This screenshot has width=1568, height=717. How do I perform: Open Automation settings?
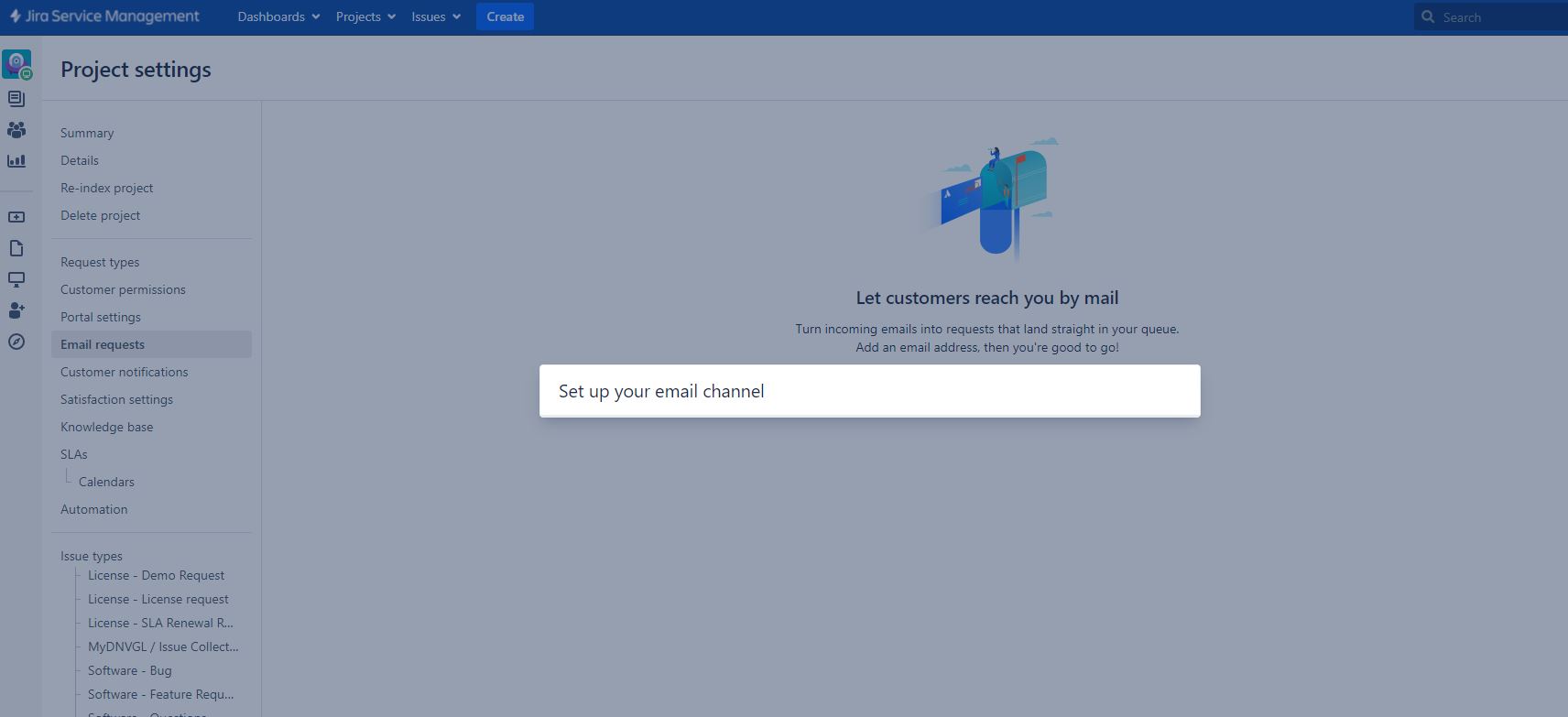(x=94, y=509)
